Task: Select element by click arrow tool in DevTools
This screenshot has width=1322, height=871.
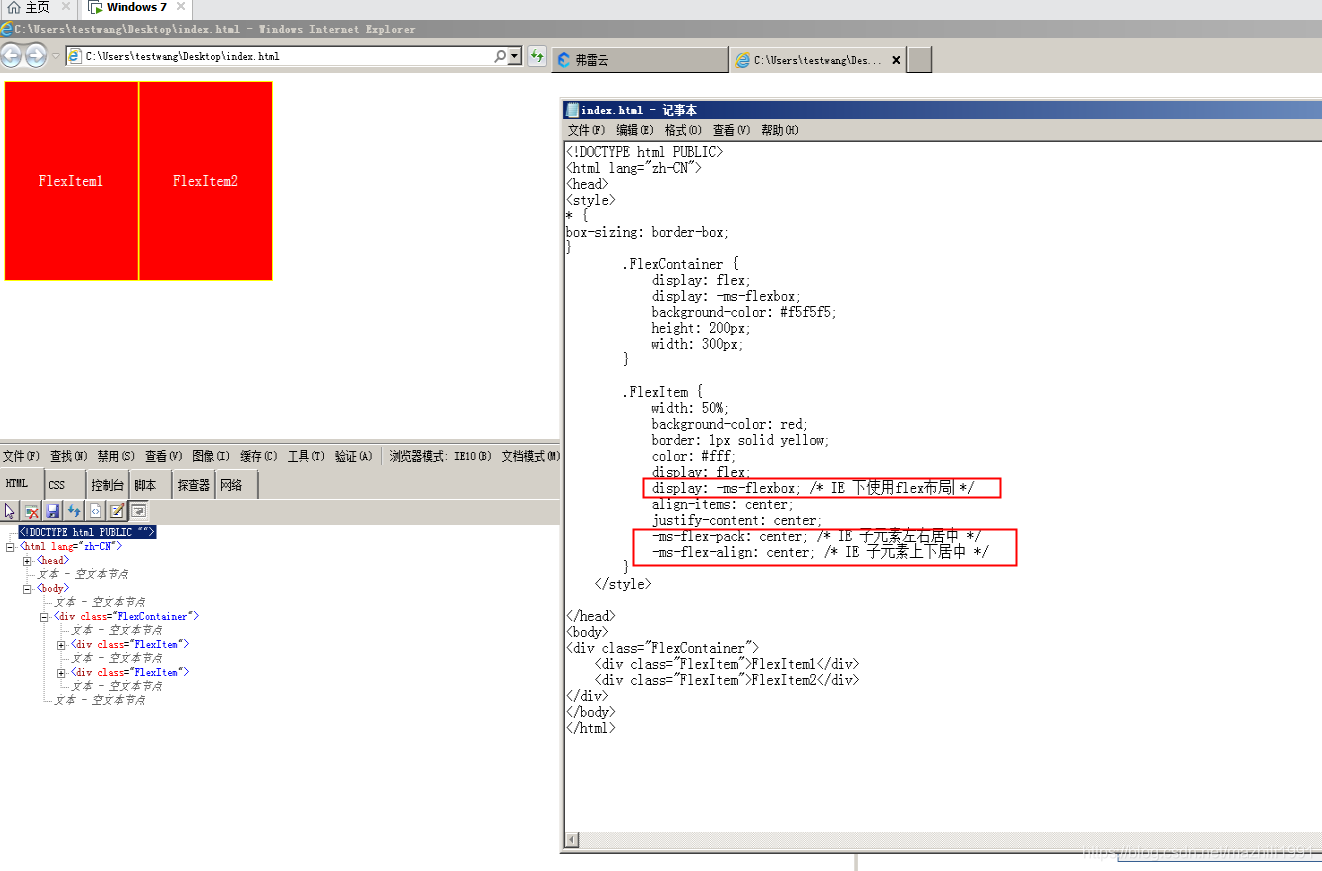Action: click(11, 511)
